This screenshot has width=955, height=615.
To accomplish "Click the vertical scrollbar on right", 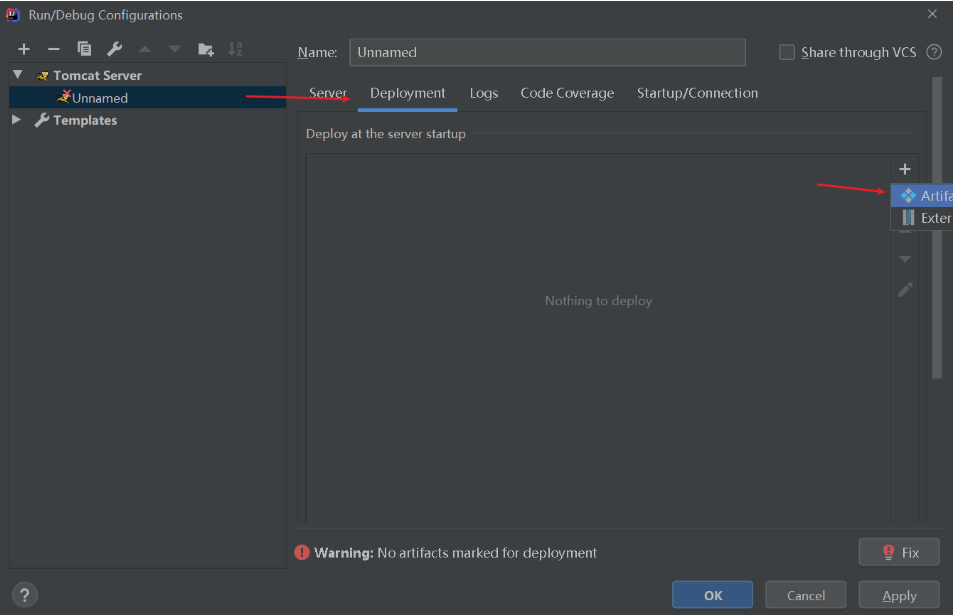I will click(937, 228).
